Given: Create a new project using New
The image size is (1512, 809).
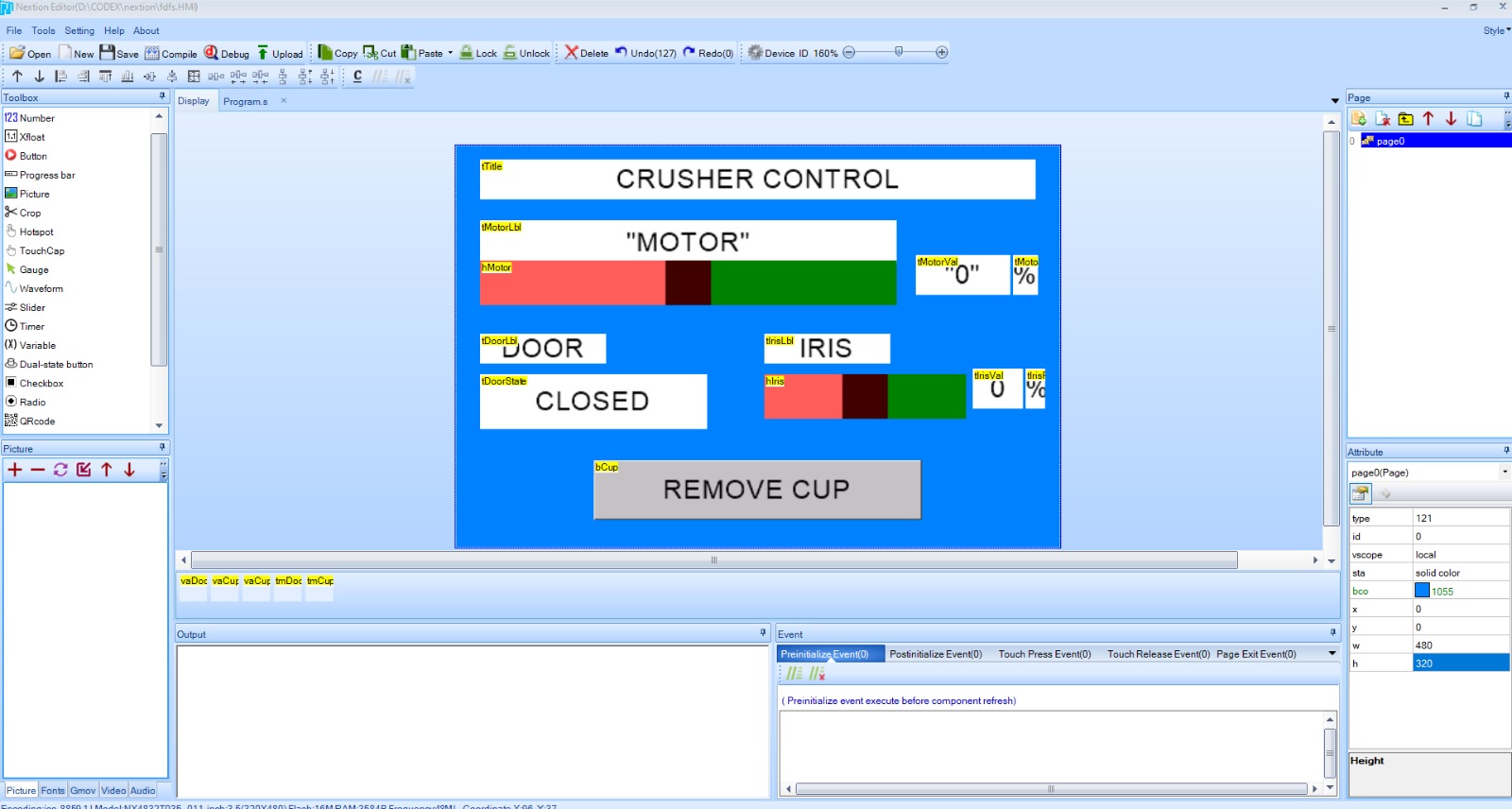Looking at the screenshot, I should (x=77, y=53).
